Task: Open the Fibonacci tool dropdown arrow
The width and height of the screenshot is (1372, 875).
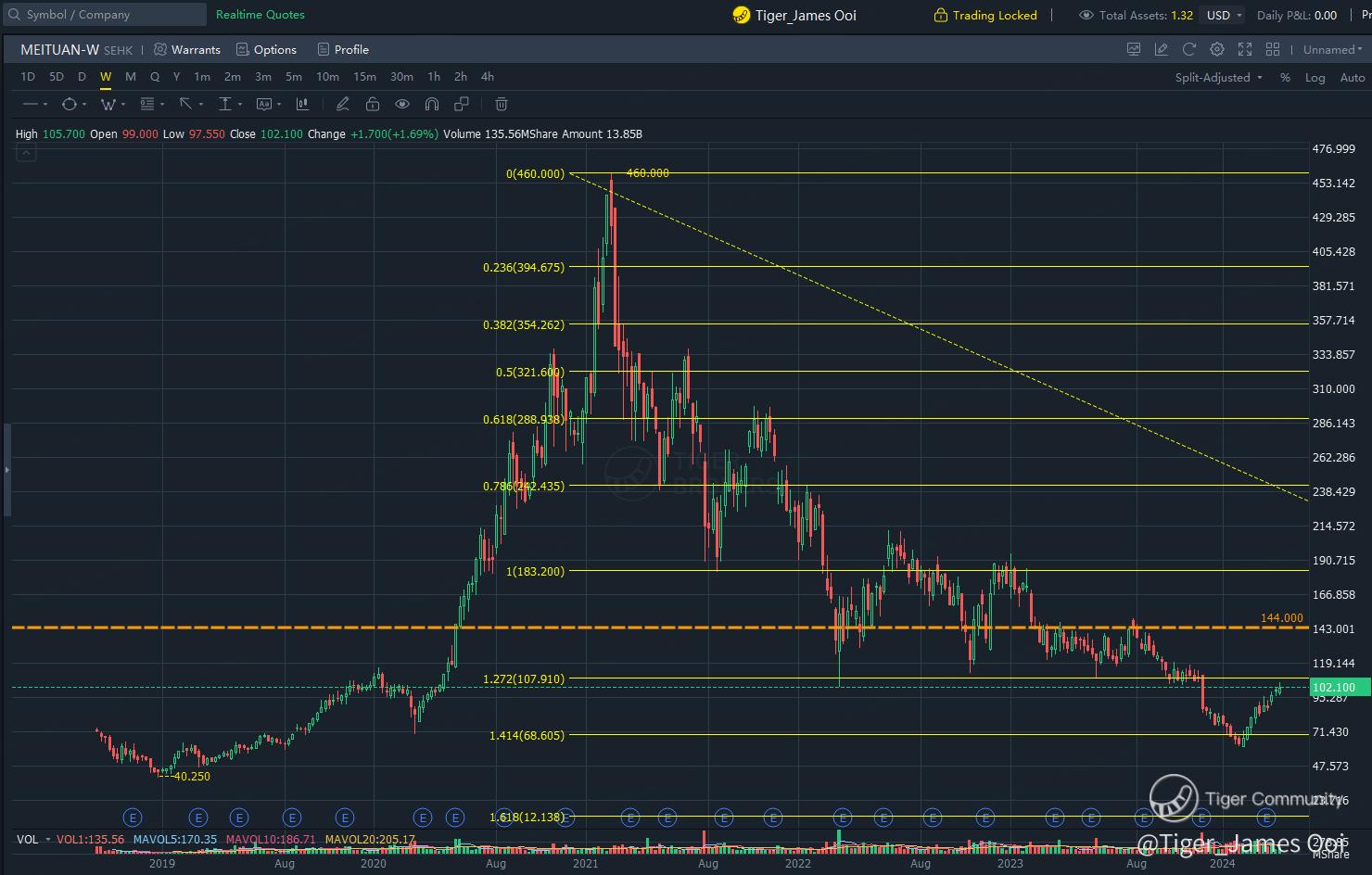Action: [161, 105]
